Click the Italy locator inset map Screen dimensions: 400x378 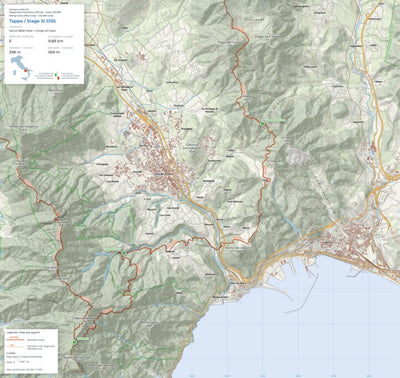click(21, 68)
